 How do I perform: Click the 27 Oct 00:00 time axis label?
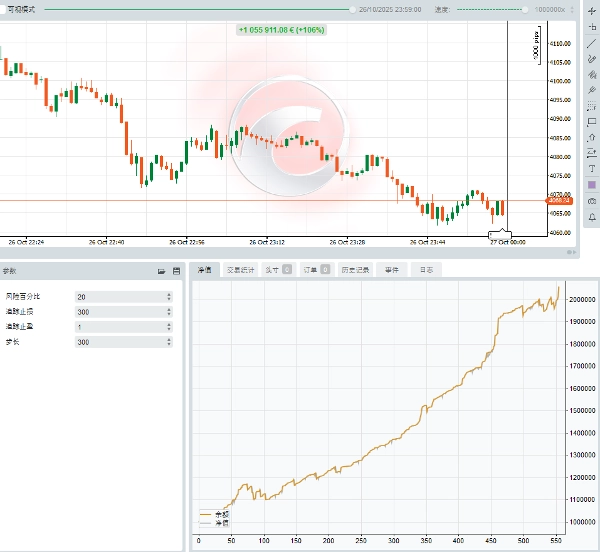(508, 242)
